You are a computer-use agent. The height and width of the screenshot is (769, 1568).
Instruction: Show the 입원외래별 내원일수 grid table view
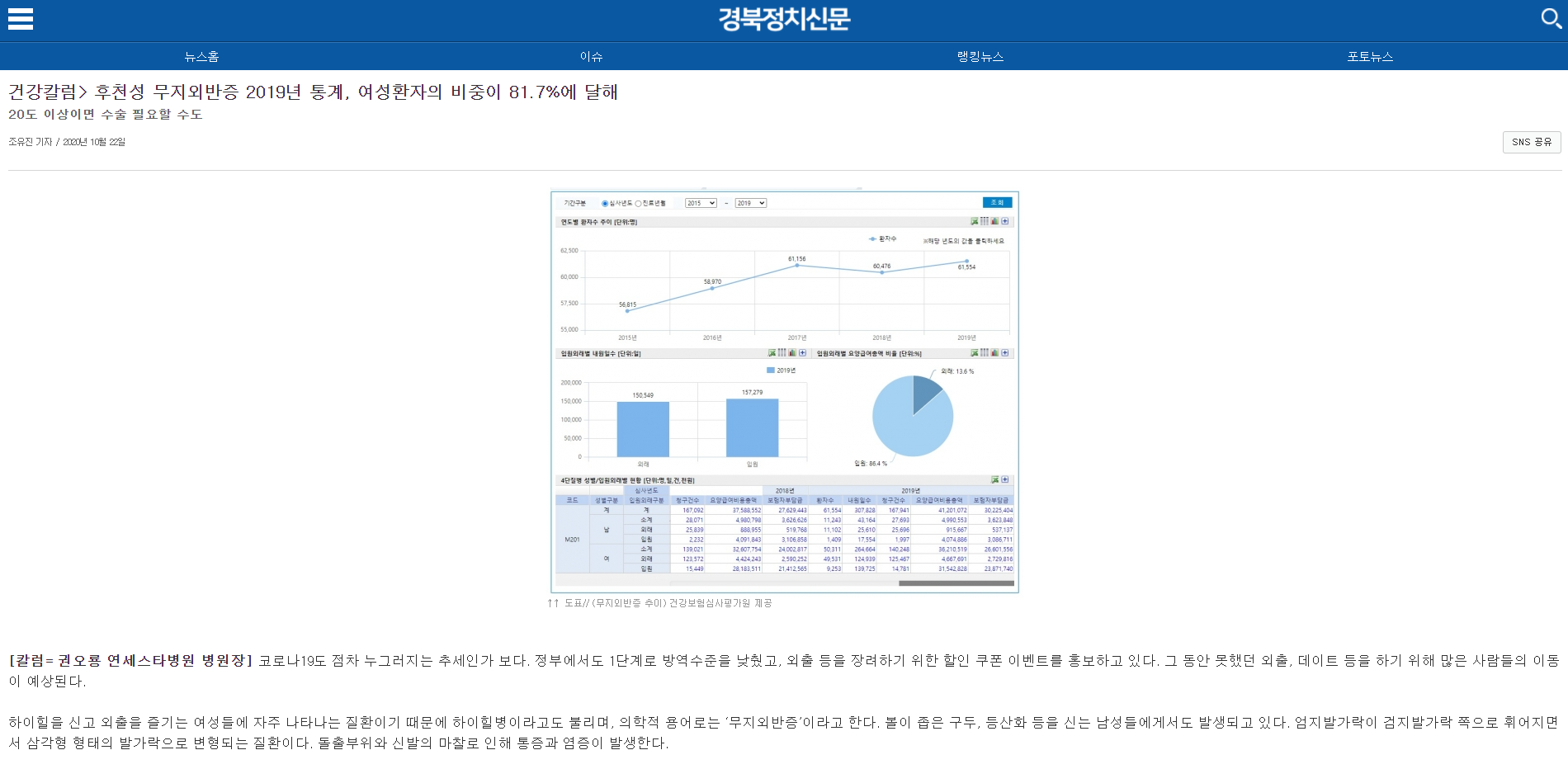782,352
